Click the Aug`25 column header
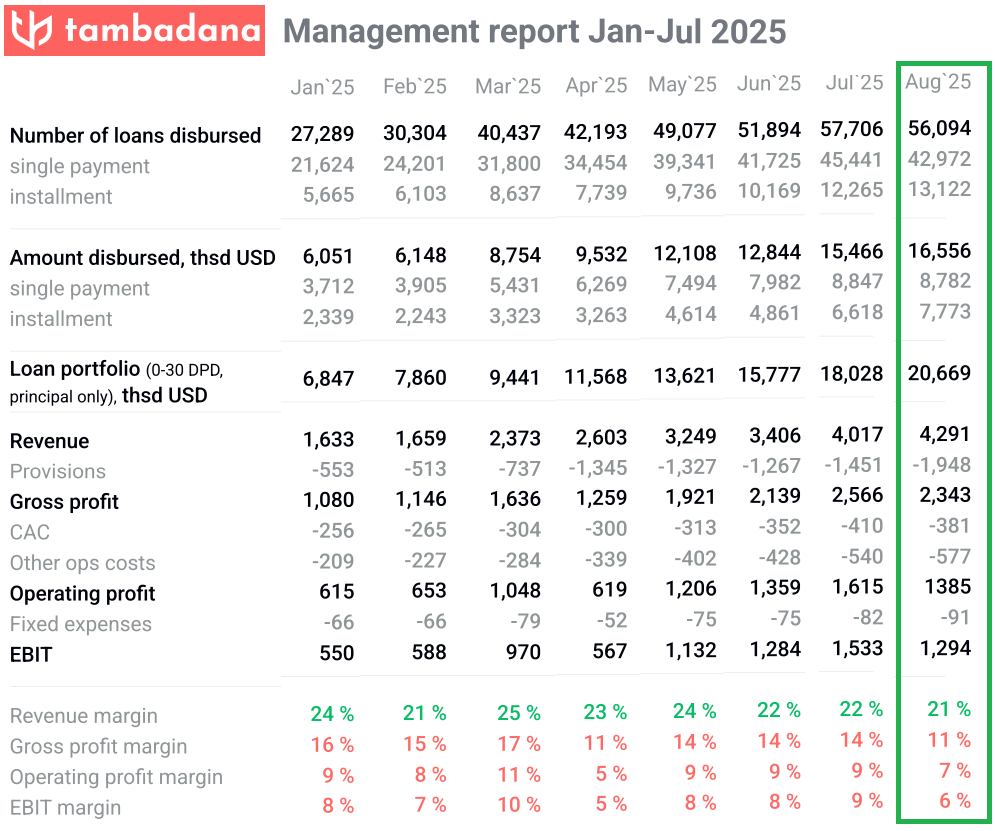The image size is (995, 831). point(937,82)
